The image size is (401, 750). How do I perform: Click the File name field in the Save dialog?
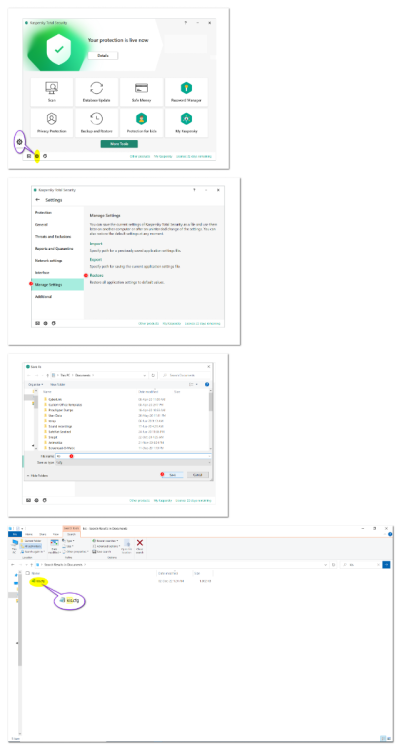point(133,456)
